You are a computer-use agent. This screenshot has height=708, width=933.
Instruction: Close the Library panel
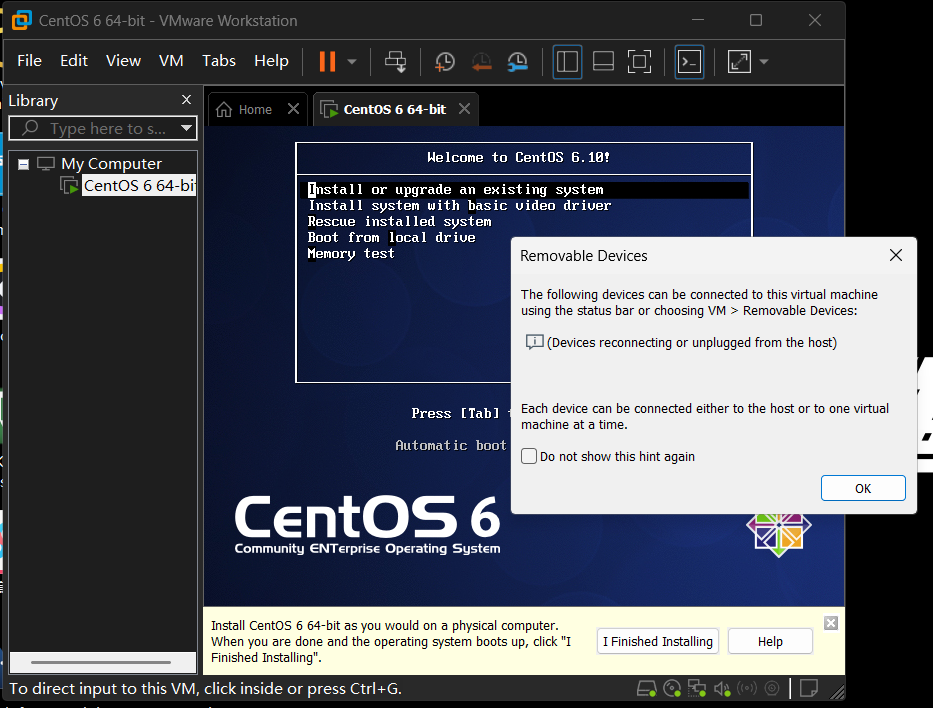(x=186, y=99)
